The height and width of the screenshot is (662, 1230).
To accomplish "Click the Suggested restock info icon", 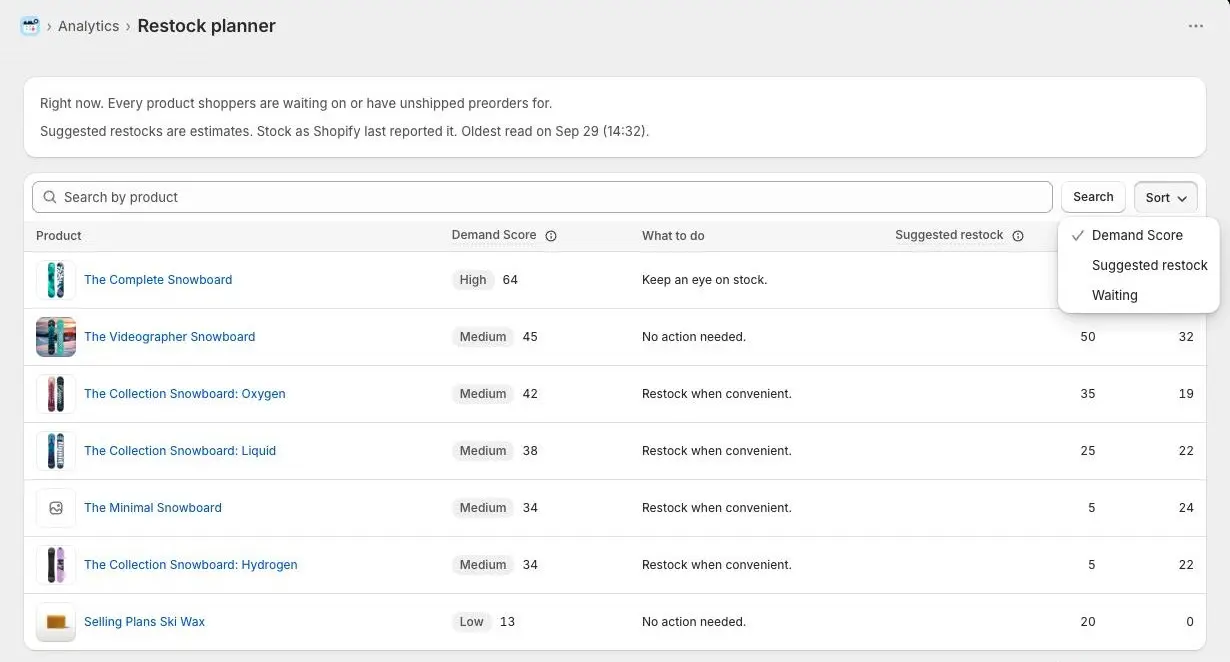I will (1018, 236).
